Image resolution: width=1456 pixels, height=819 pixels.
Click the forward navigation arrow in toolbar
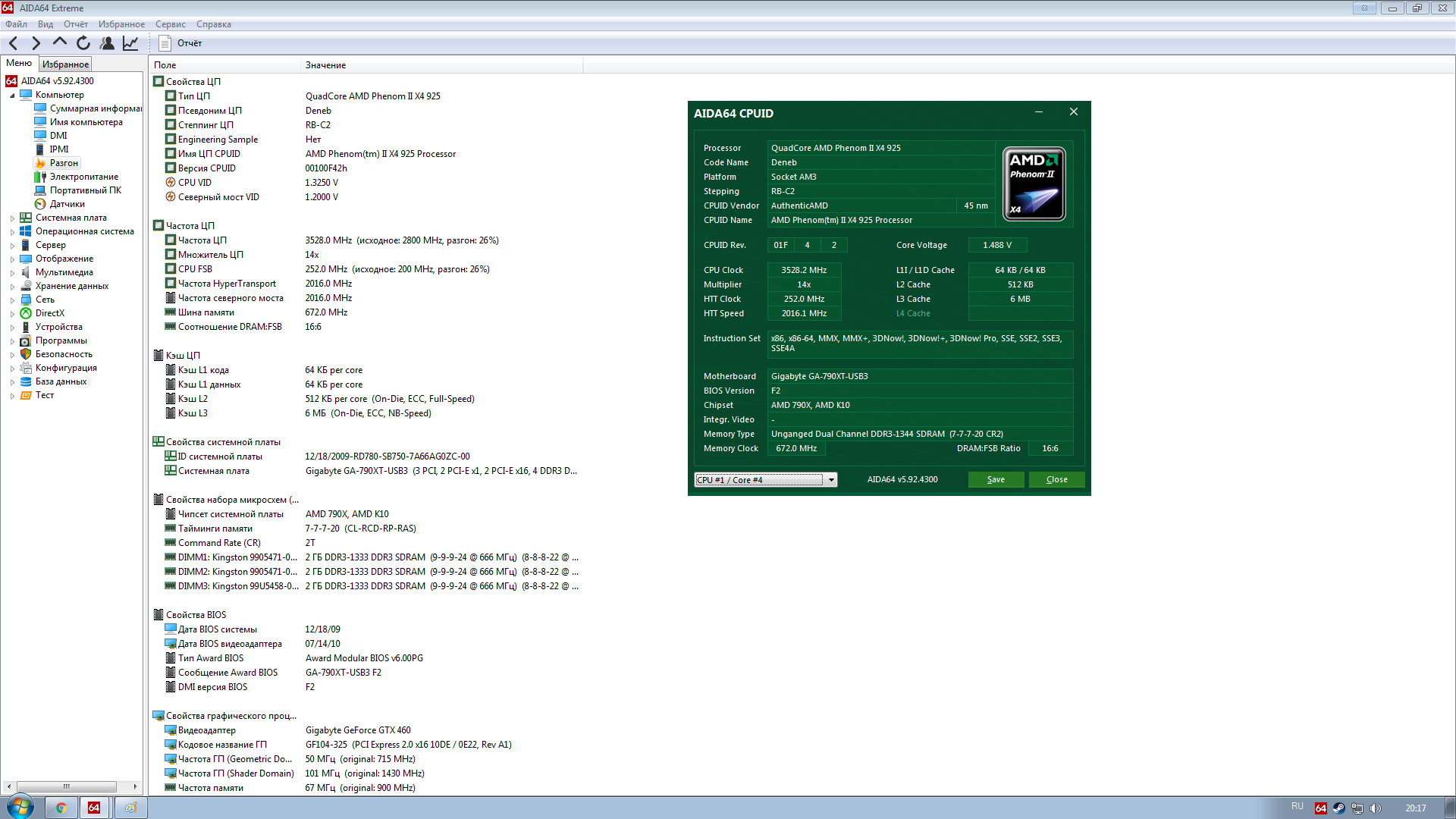click(36, 43)
